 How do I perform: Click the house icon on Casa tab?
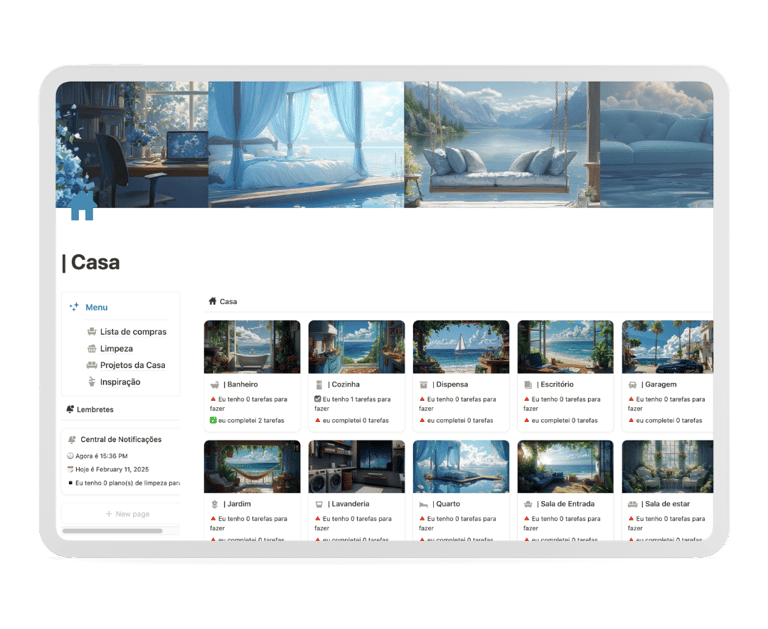pyautogui.click(x=213, y=301)
